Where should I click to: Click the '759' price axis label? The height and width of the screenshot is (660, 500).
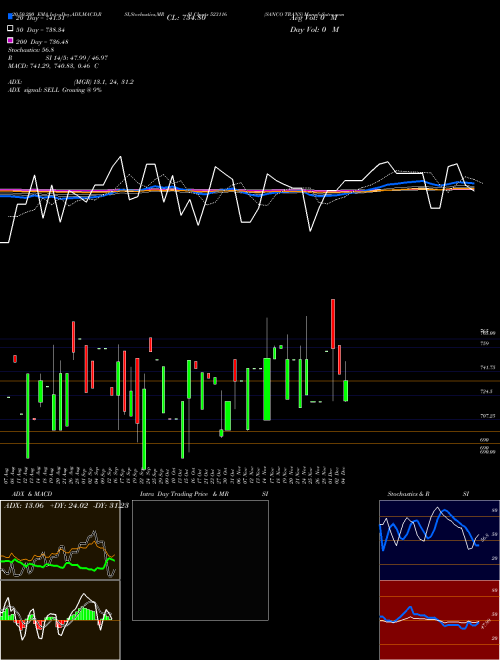(x=484, y=343)
